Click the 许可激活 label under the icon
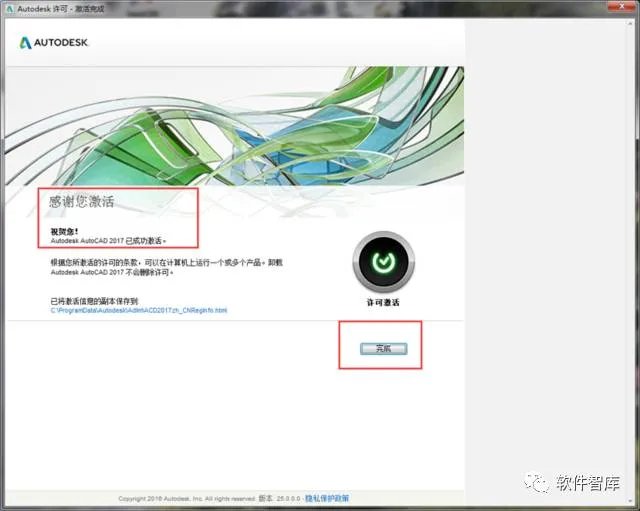The image size is (640, 511). coord(383,302)
